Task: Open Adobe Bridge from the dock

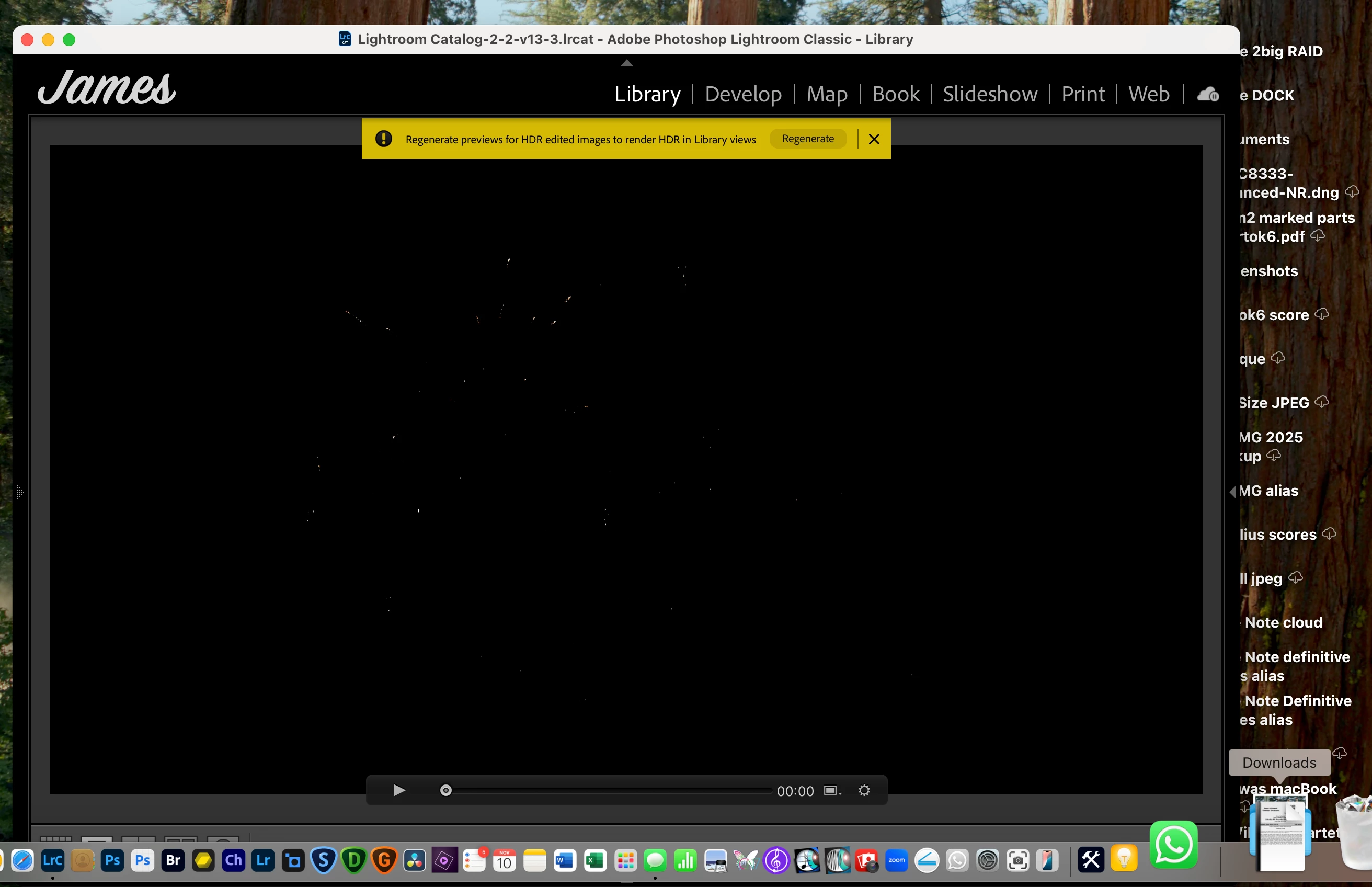Action: point(173,860)
